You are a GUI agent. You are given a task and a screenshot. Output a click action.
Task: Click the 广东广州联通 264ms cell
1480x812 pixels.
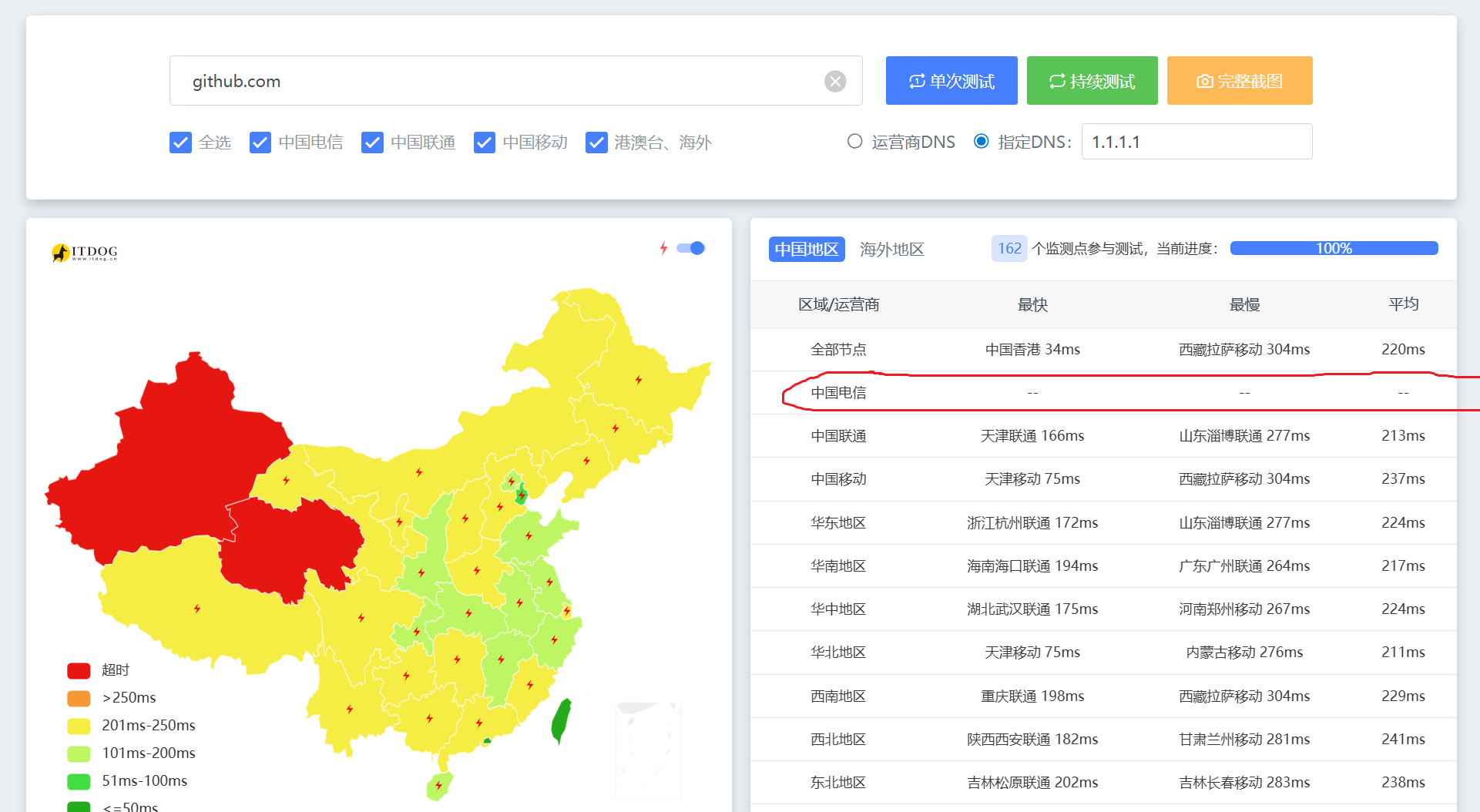tap(1244, 566)
